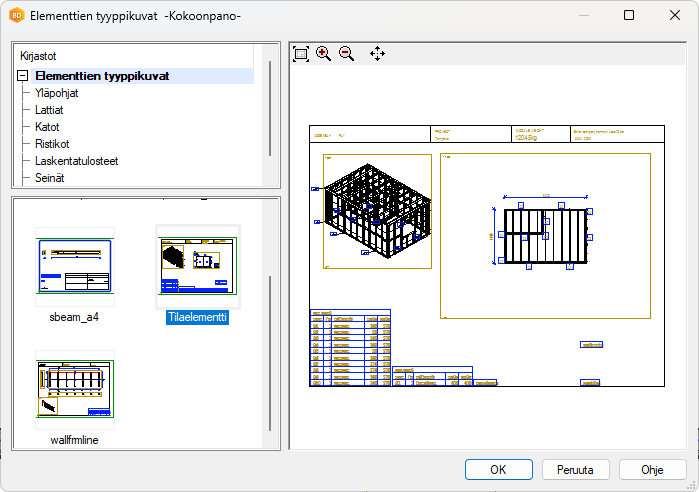This screenshot has height=492, width=699.
Task: Click the zoom extents fit icon
Action: pos(301,54)
